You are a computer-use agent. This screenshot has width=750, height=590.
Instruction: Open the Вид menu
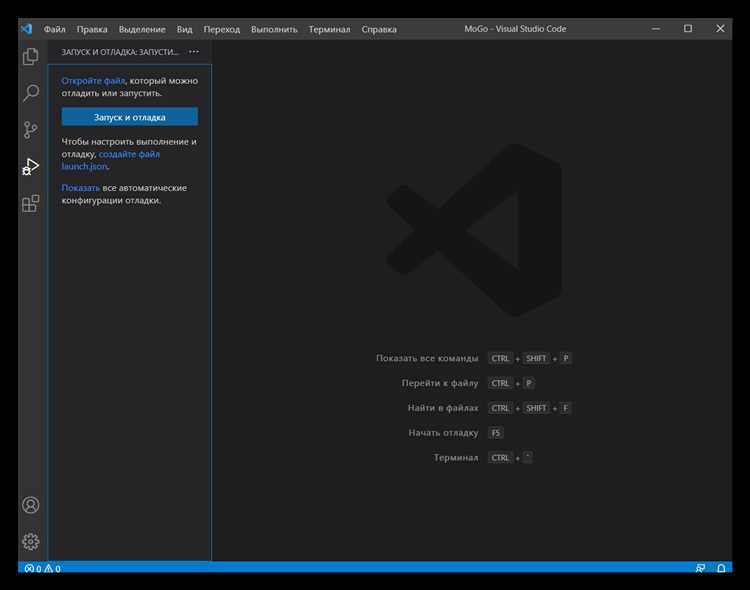[185, 29]
